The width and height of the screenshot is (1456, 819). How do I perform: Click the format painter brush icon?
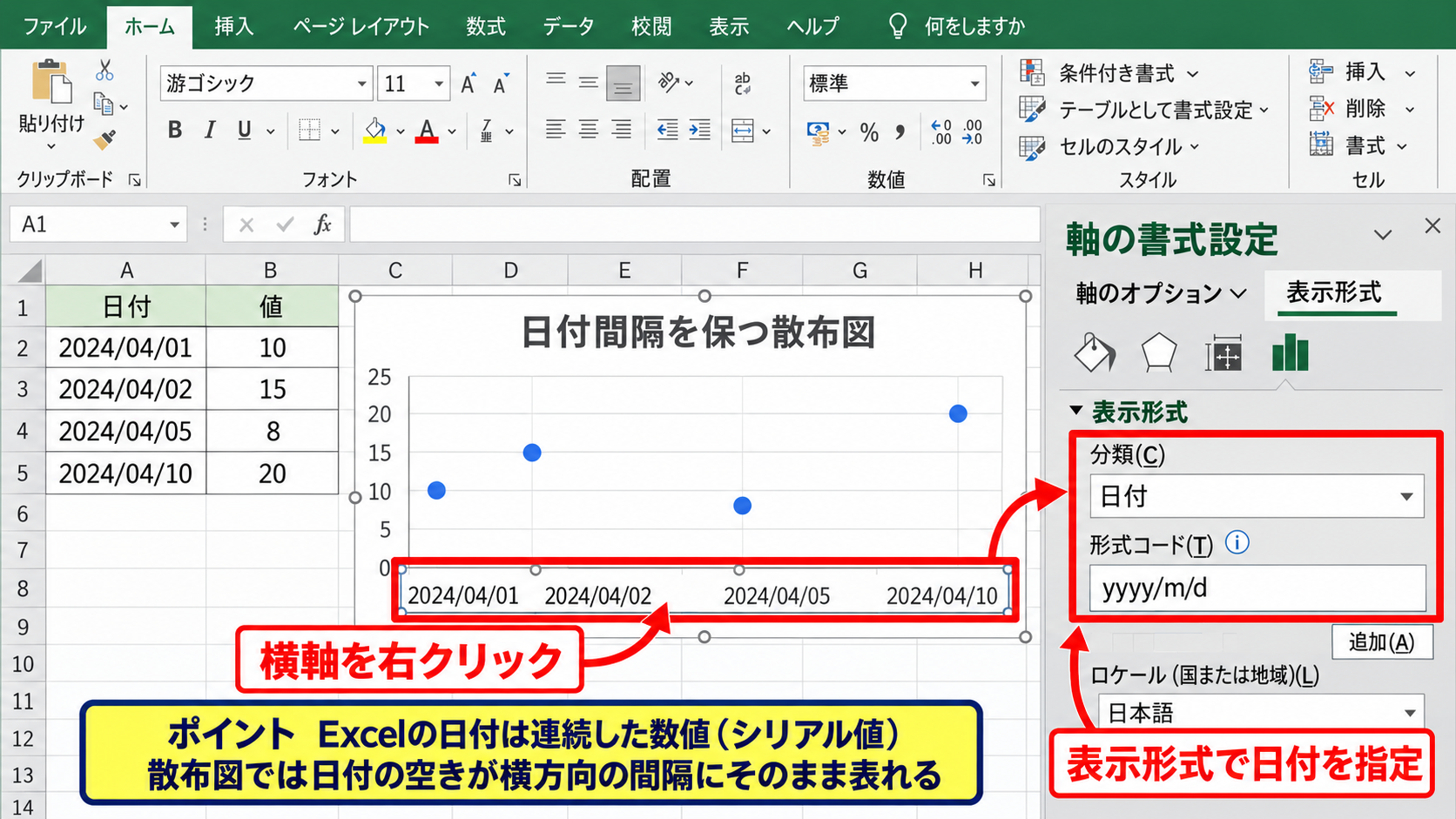(104, 139)
